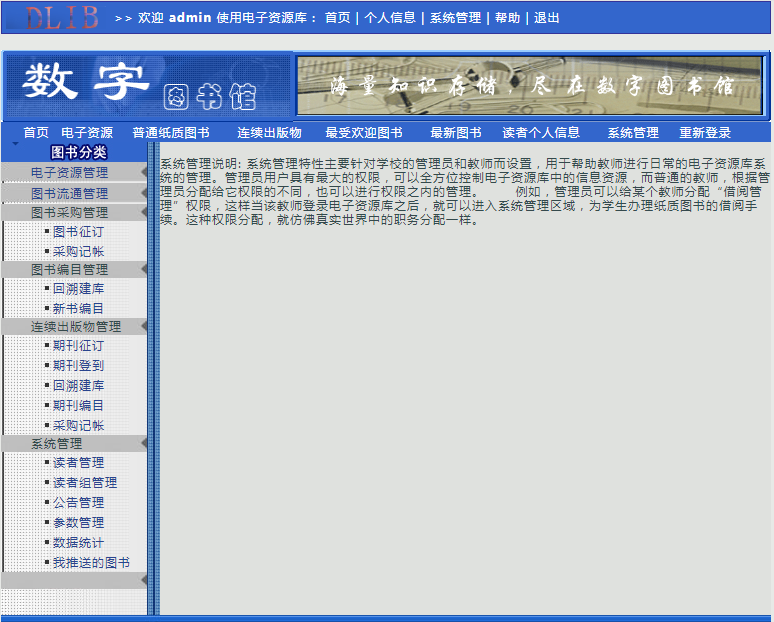Open 图书征订 in sidebar tree

pos(78,232)
